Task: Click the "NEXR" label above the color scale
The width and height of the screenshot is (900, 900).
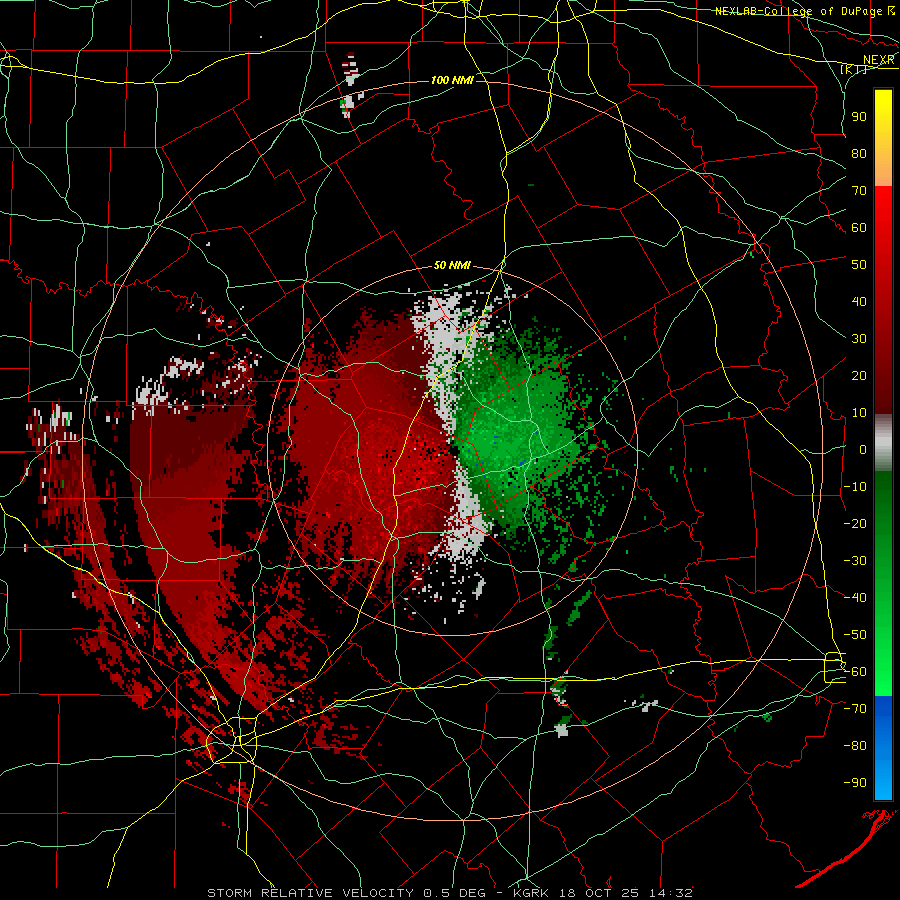Action: (879, 60)
